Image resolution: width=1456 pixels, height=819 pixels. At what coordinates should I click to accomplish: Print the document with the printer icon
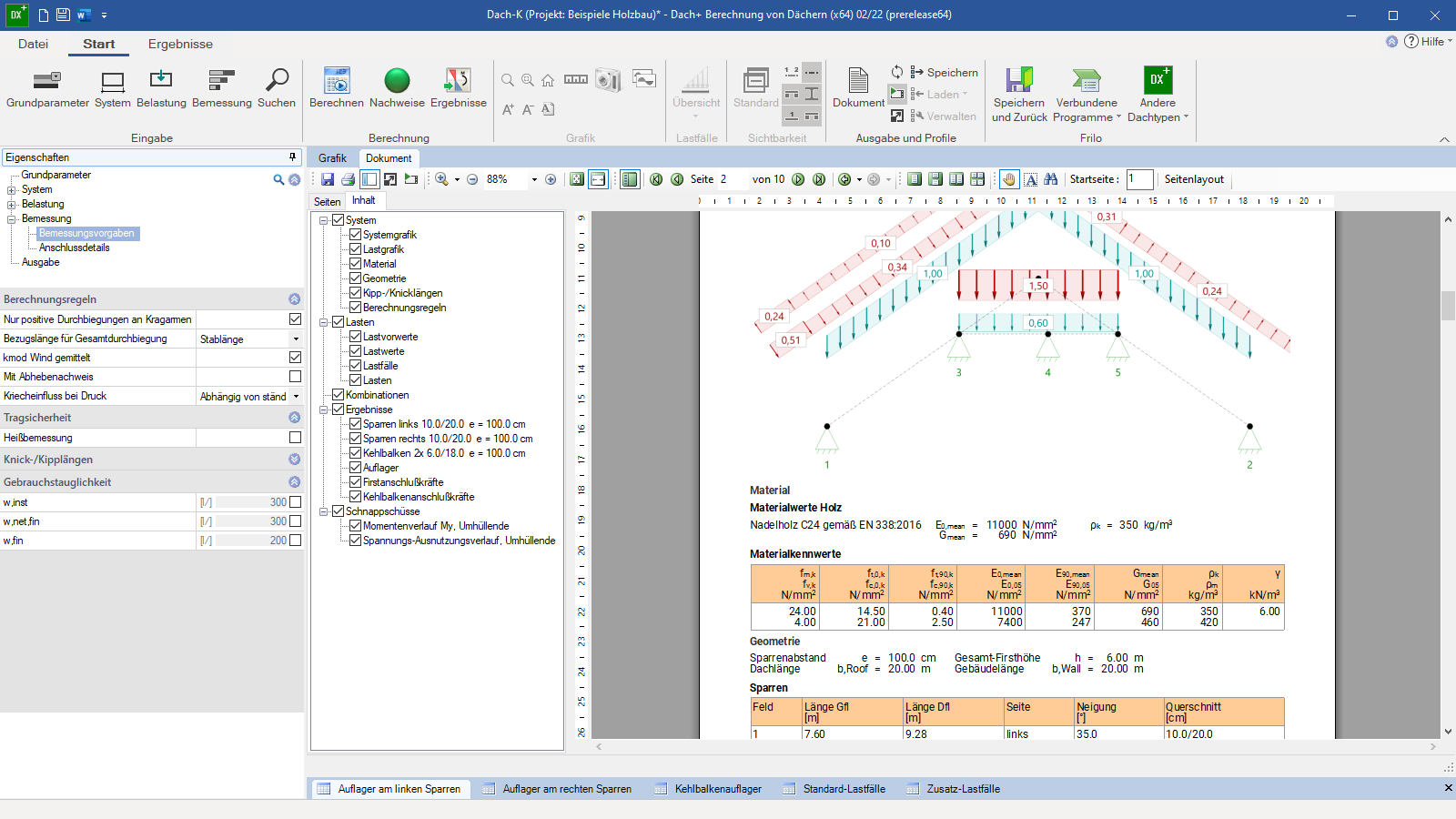(x=348, y=179)
